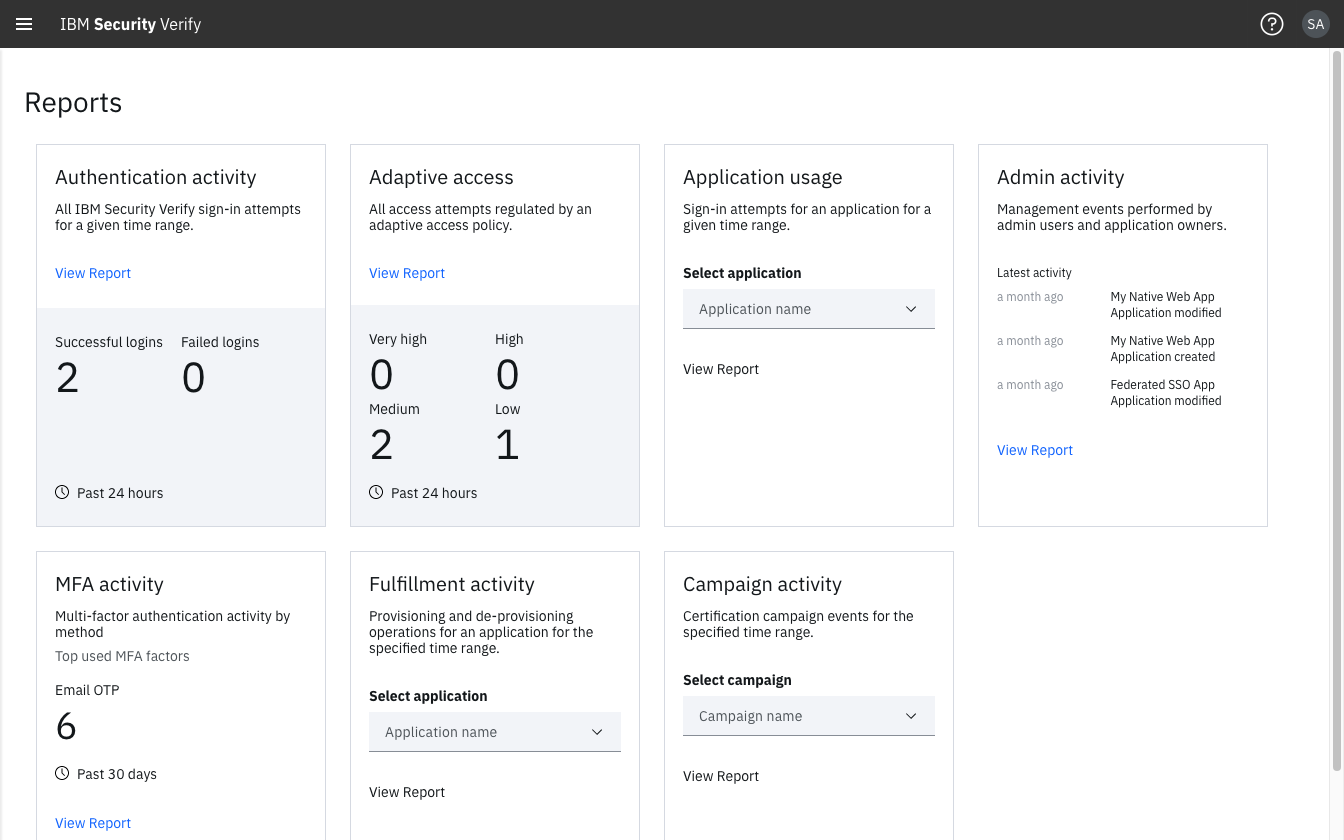1344x840 pixels.
Task: Click the Low risk count 1
Action: [507, 445]
